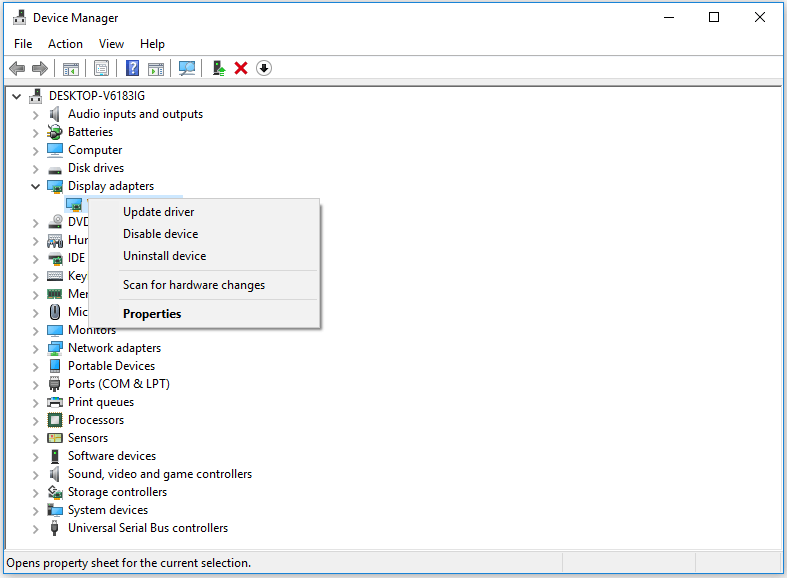Click the Action Pane toolbar icon
Viewport: 787px width, 578px height.
(x=156, y=69)
